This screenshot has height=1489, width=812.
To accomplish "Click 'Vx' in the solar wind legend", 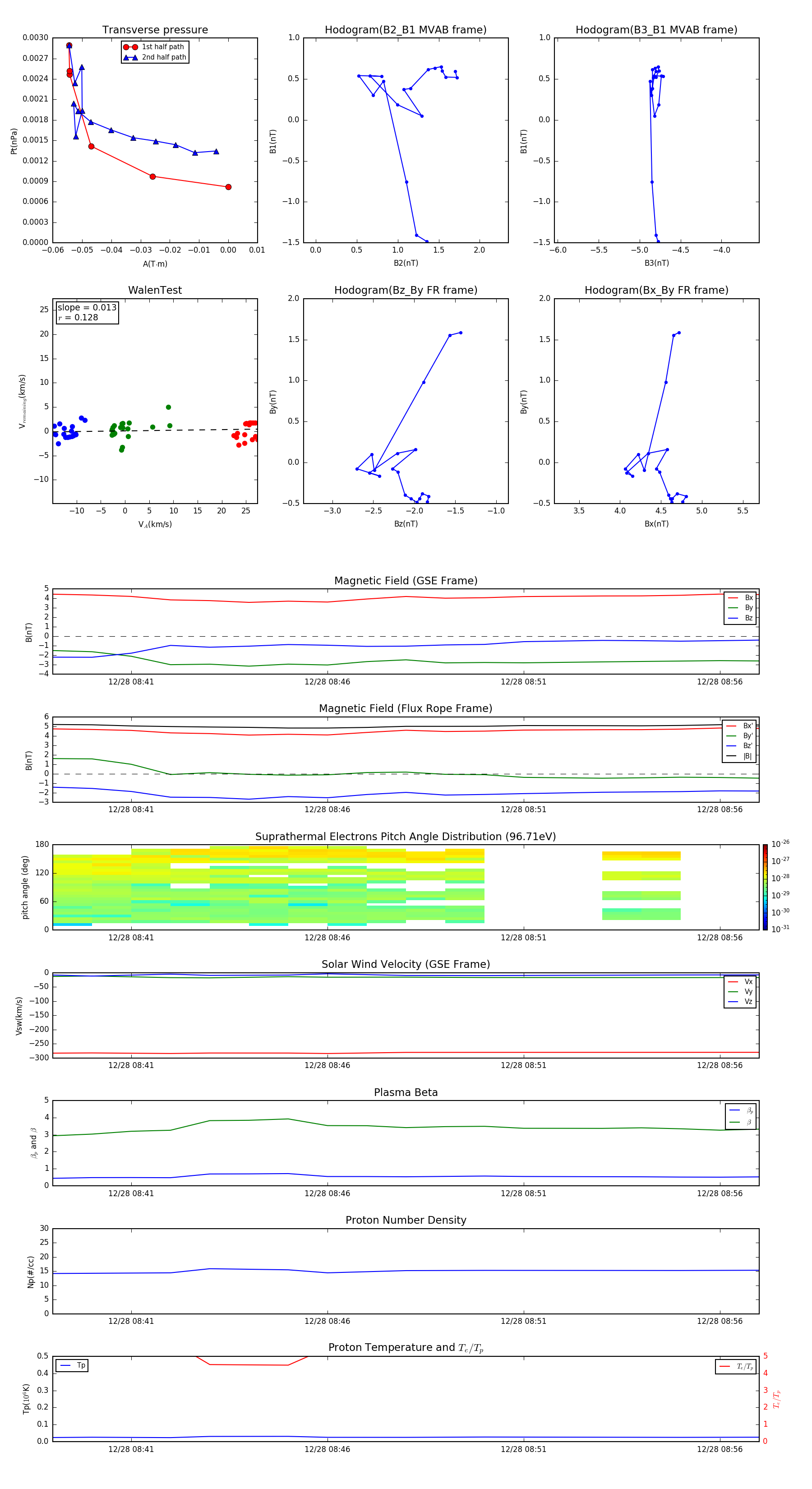I will [740, 981].
